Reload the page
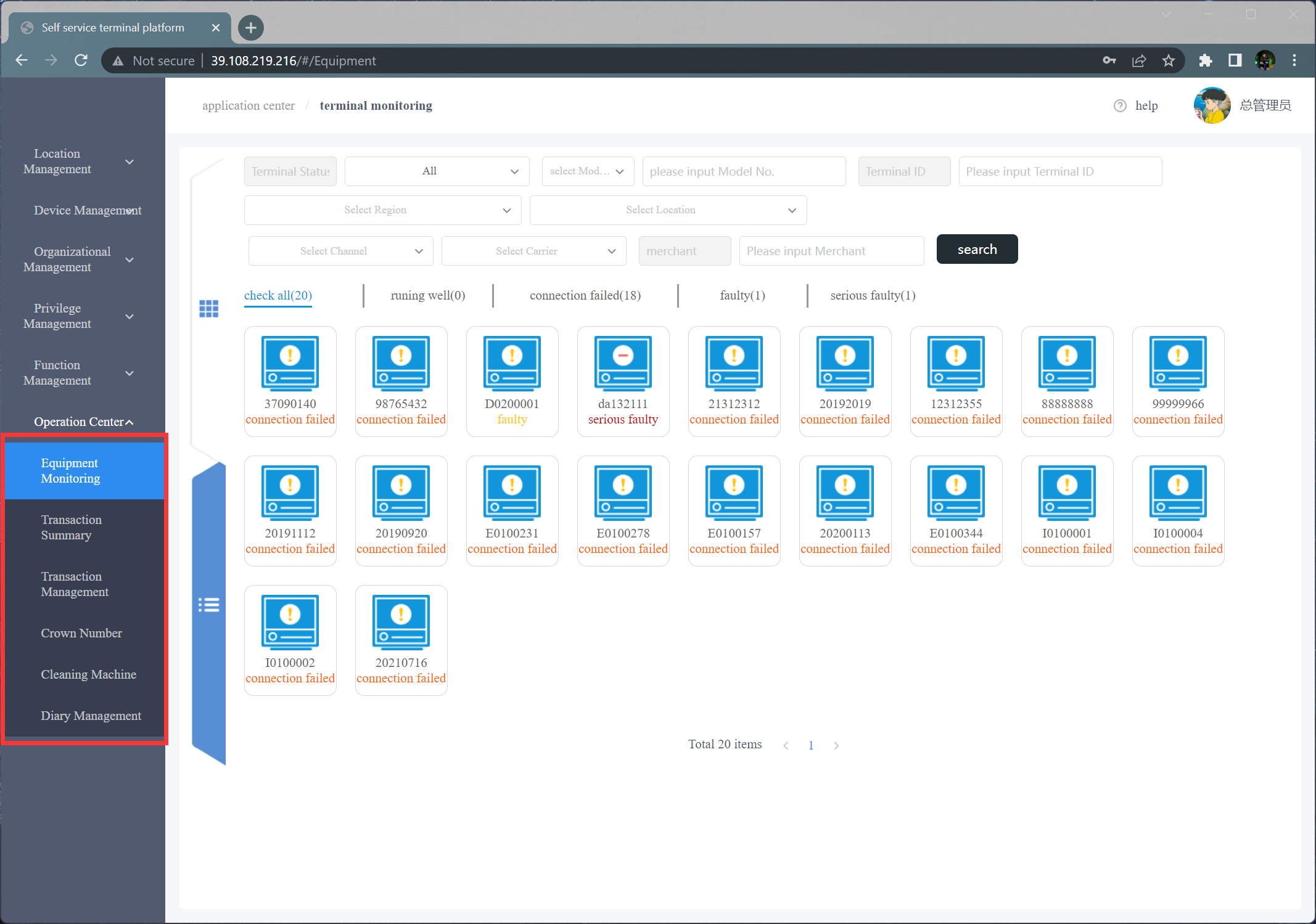This screenshot has width=1316, height=924. [x=81, y=60]
